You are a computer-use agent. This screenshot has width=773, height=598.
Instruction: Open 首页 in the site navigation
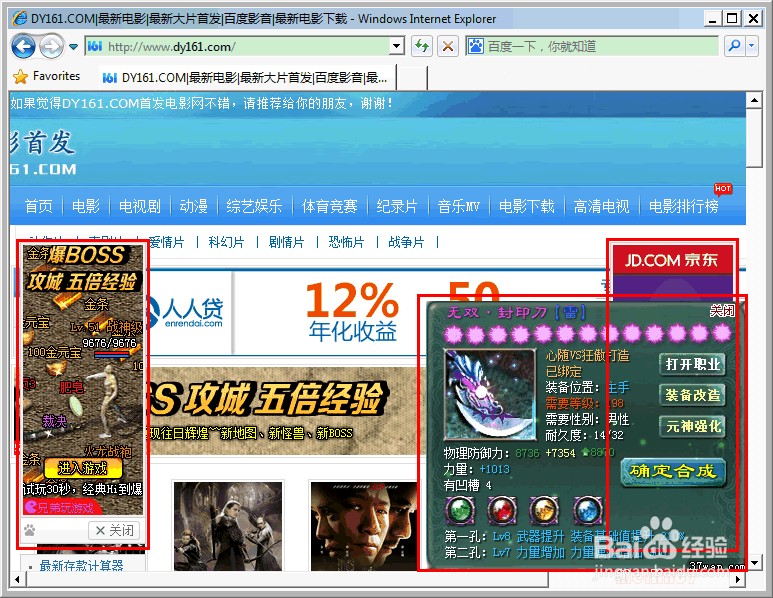[38, 206]
